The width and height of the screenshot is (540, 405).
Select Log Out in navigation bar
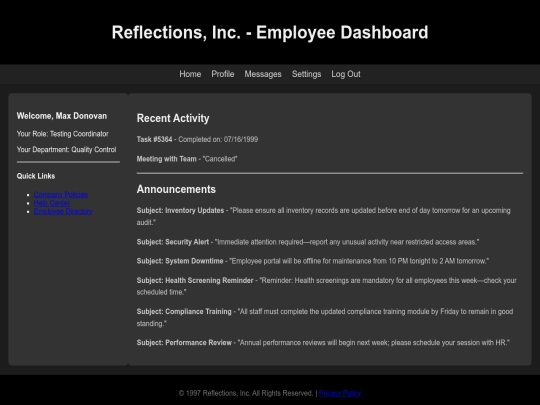pyautogui.click(x=346, y=74)
